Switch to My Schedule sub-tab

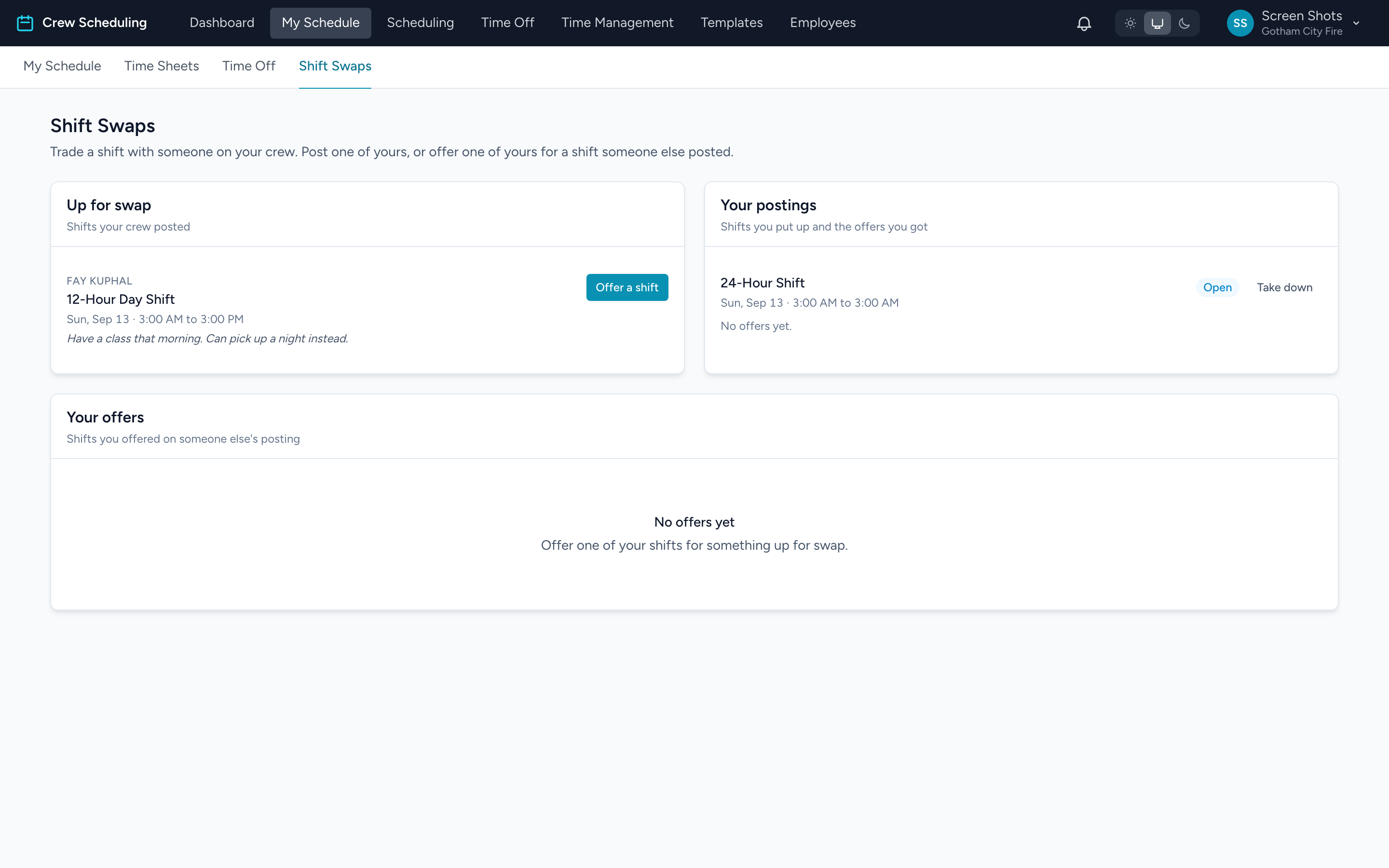62,67
